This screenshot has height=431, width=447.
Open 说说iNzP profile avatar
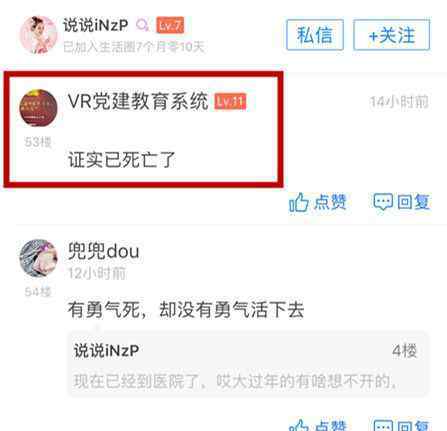39,35
